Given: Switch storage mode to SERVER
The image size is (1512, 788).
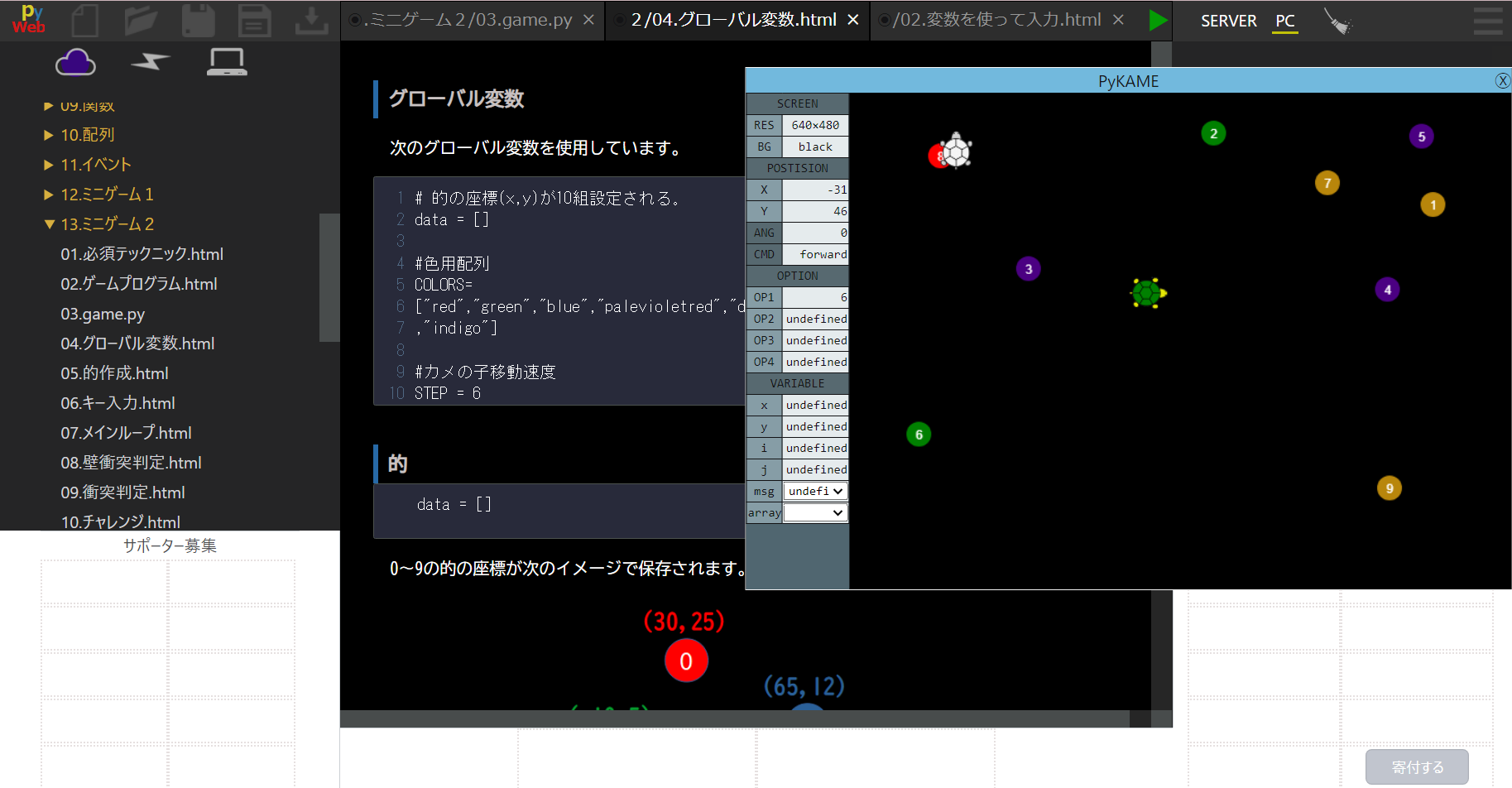Looking at the screenshot, I should (1228, 20).
